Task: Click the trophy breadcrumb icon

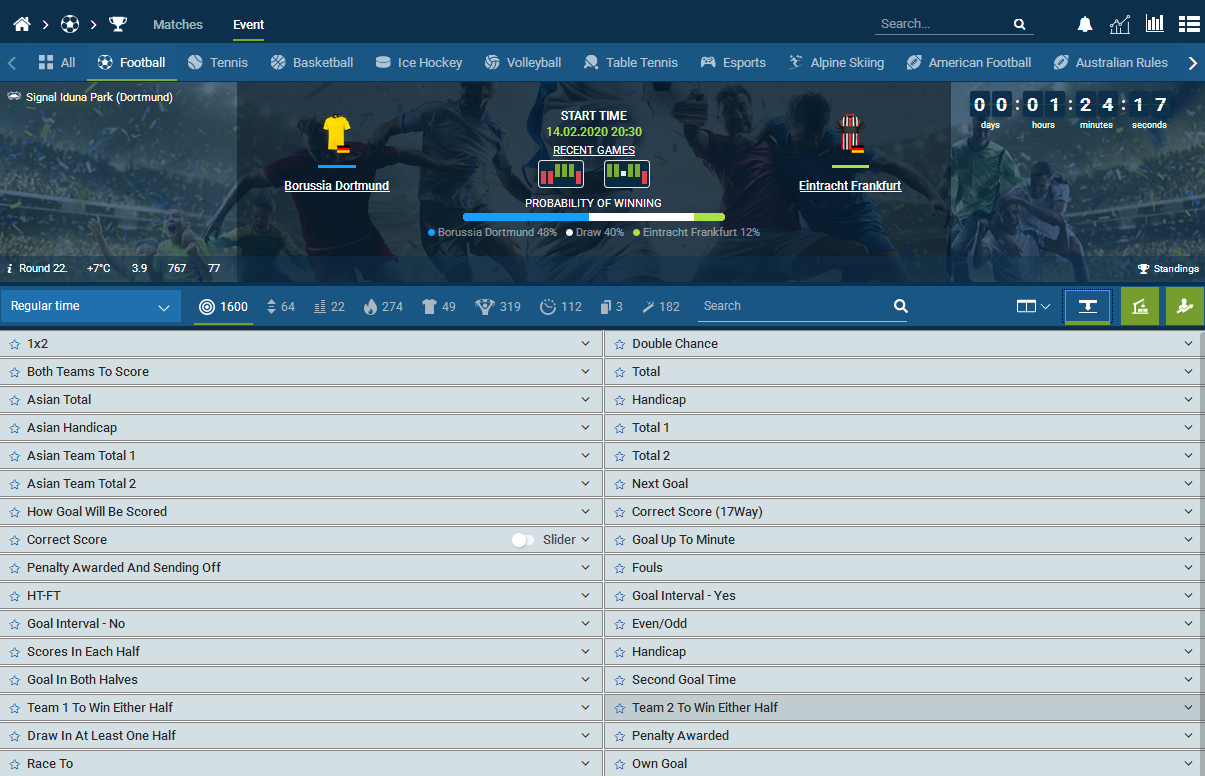Action: pyautogui.click(x=118, y=24)
